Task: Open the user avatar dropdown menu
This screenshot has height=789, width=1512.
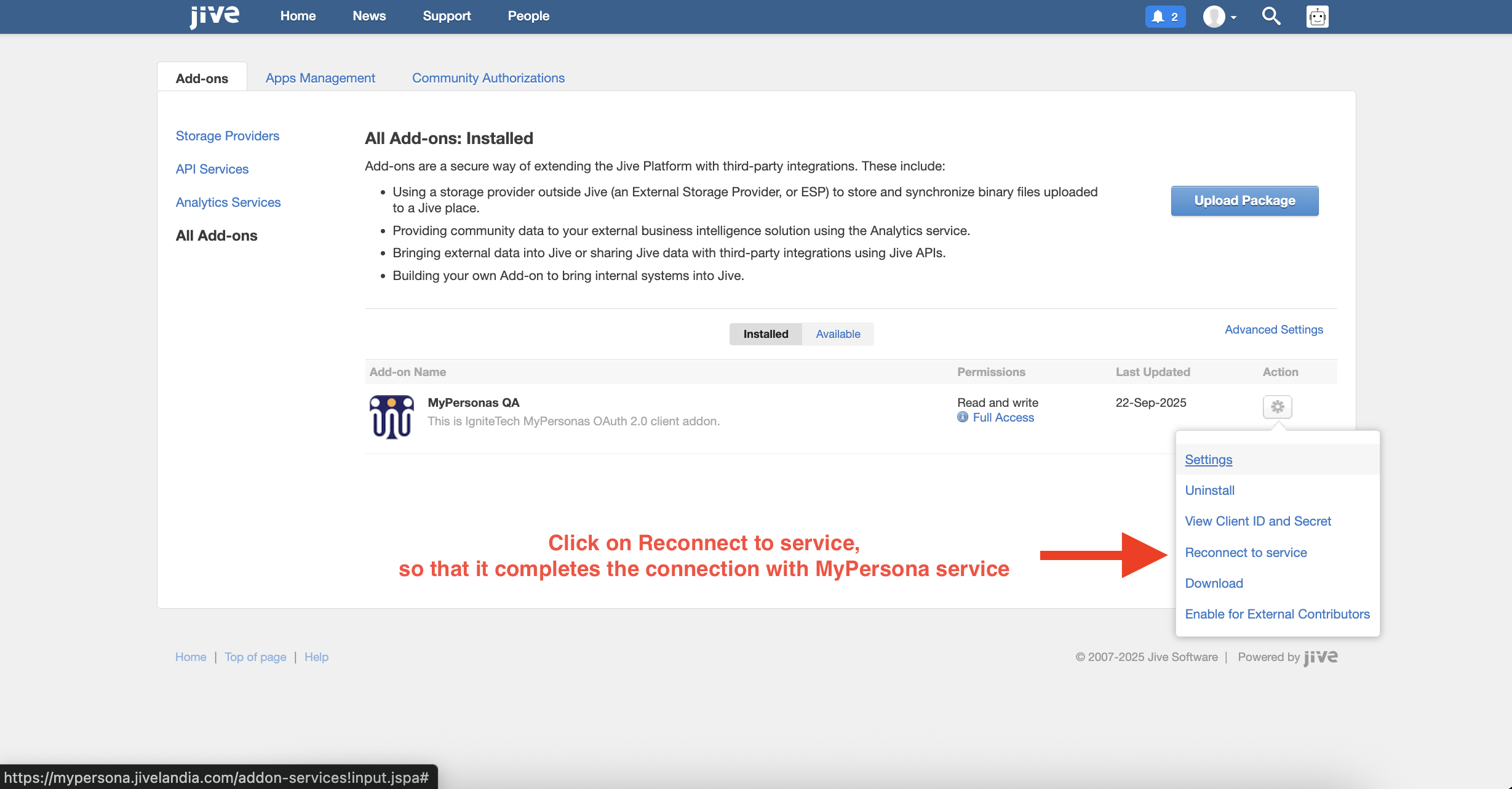Action: pyautogui.click(x=1219, y=17)
